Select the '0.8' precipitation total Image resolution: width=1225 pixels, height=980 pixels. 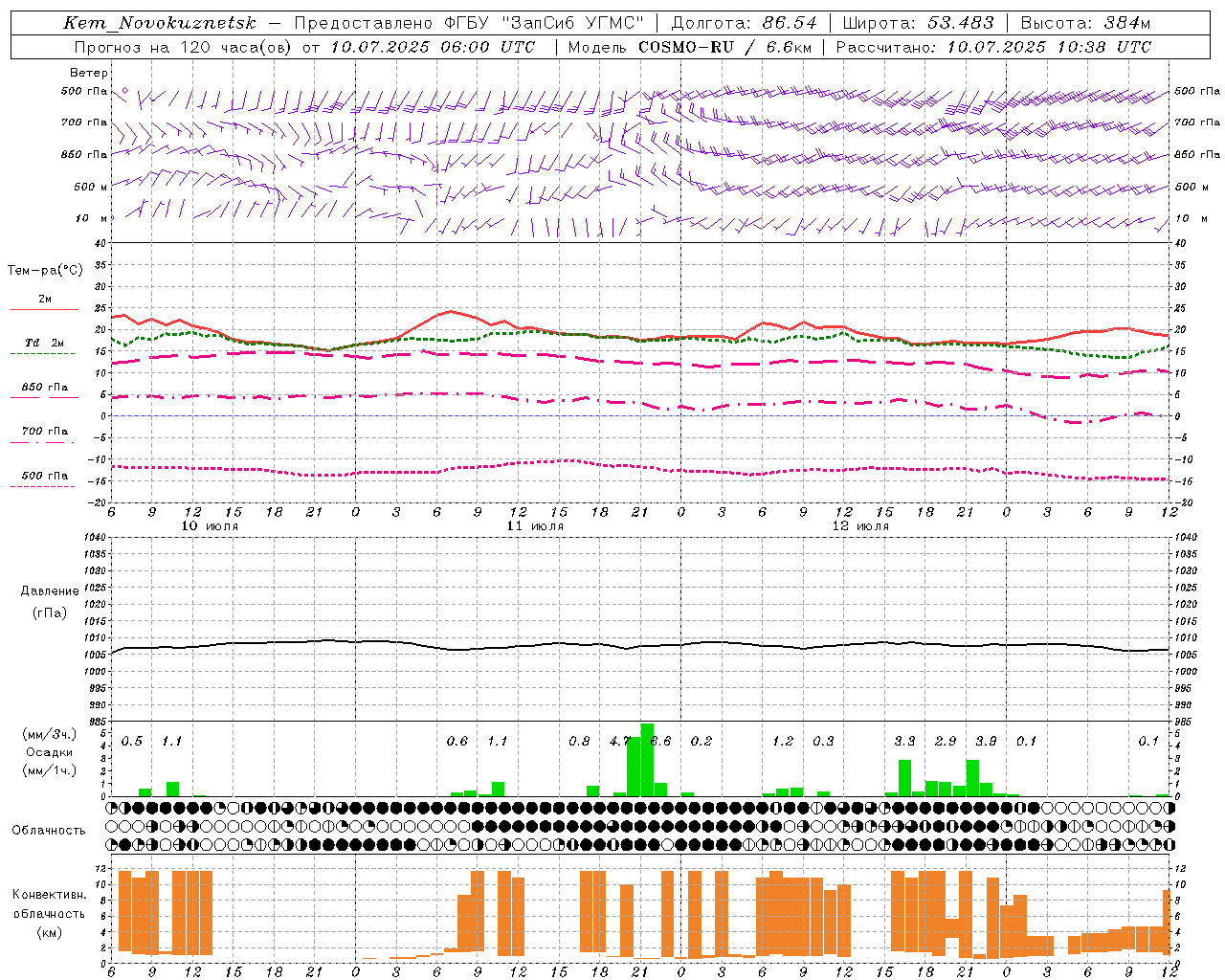click(x=579, y=741)
